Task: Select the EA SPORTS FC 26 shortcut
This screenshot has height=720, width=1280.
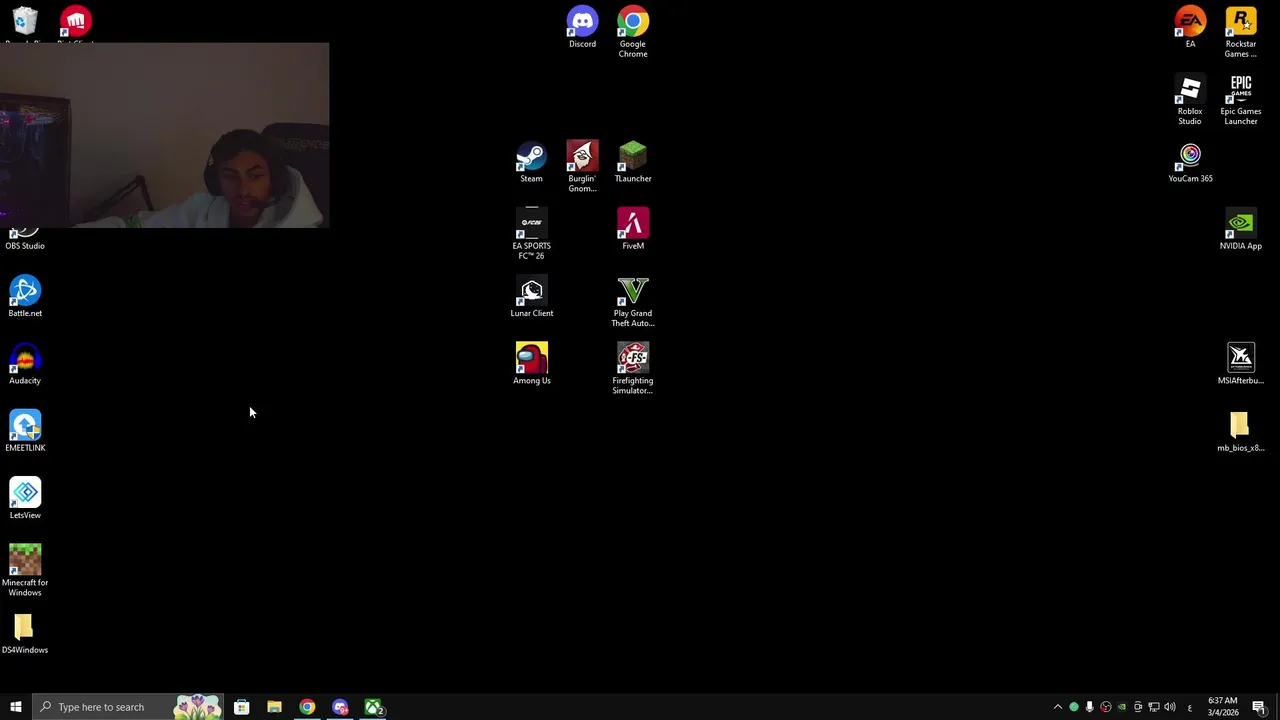Action: (531, 234)
